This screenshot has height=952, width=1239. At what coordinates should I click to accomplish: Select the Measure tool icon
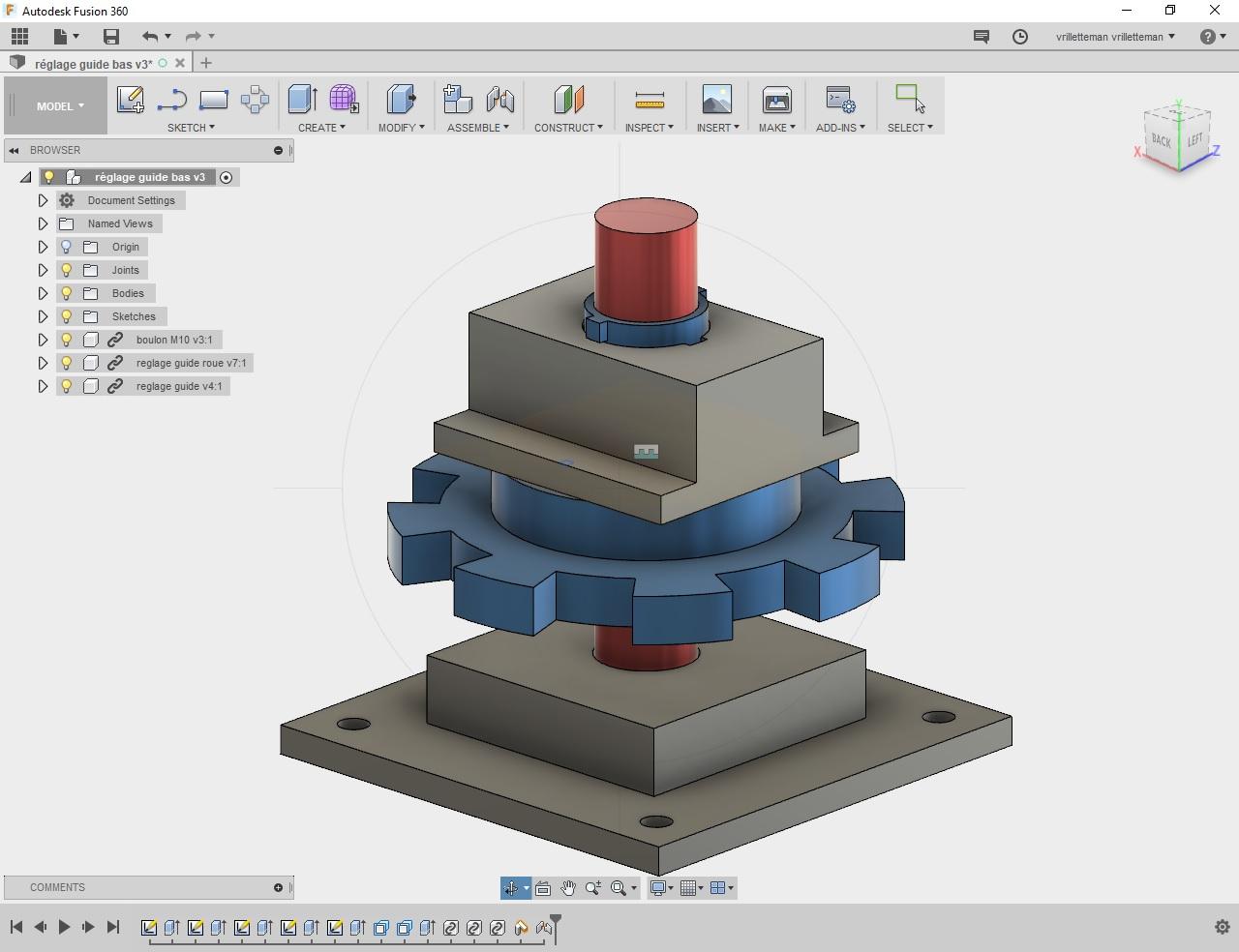[649, 100]
